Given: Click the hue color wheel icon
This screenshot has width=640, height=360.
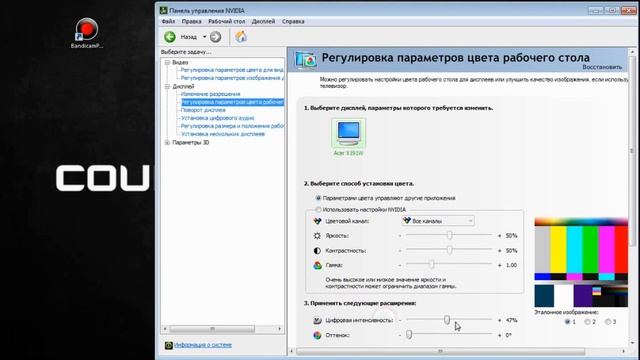Looking at the screenshot, I should 317,335.
